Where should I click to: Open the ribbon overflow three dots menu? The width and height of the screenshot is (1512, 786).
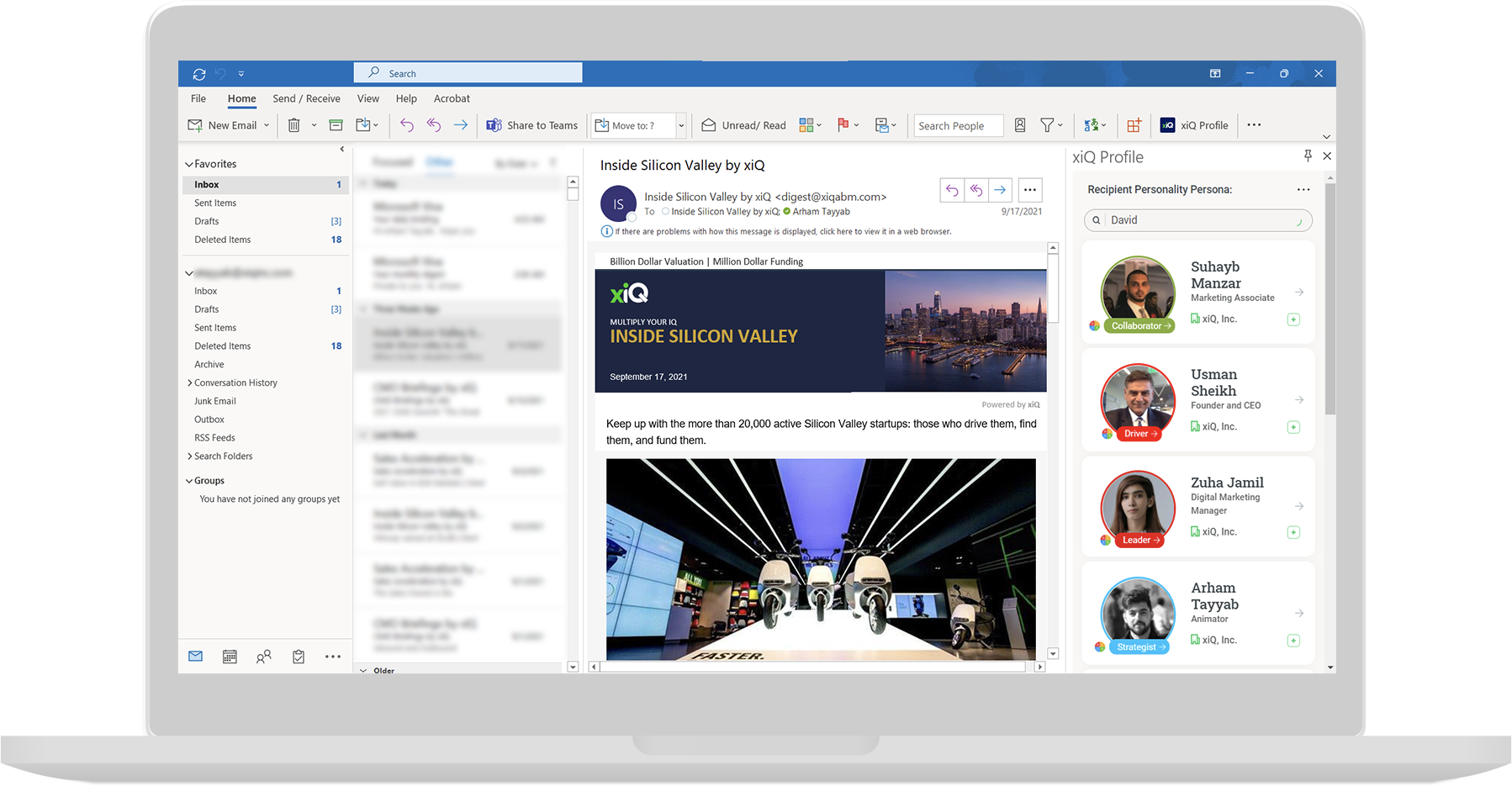point(1254,125)
